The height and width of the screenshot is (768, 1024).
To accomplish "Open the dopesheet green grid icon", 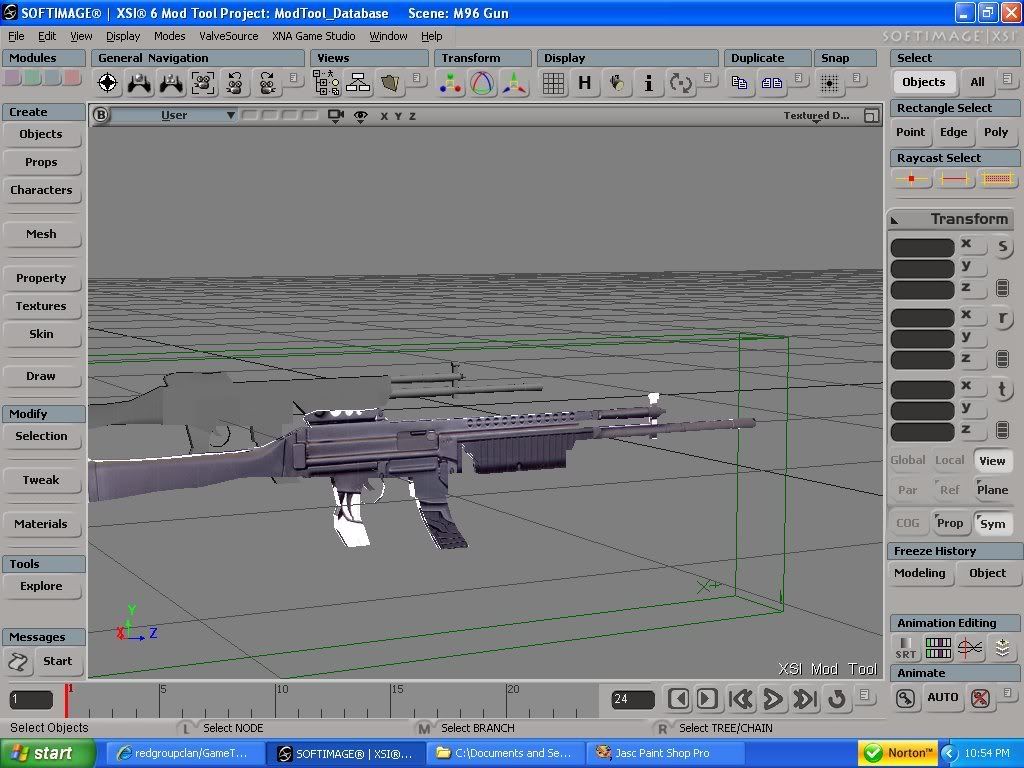I will pos(938,648).
